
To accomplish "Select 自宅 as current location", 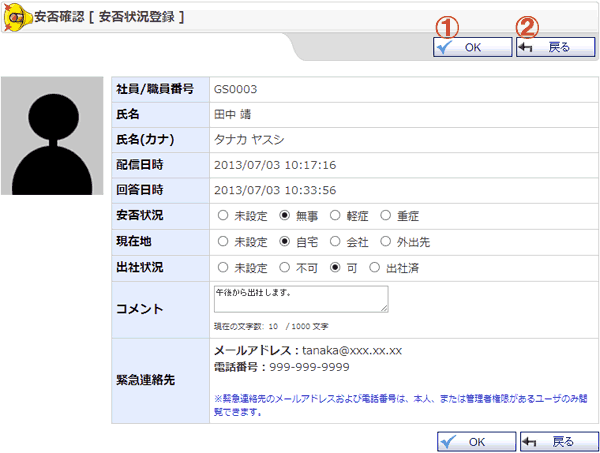I will pyautogui.click(x=284, y=241).
